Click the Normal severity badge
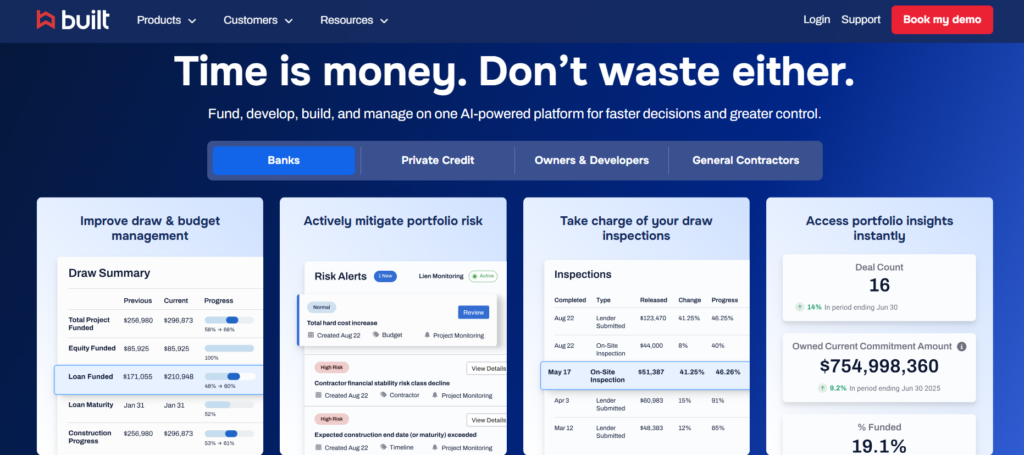This screenshot has height=455, width=1024. (321, 307)
